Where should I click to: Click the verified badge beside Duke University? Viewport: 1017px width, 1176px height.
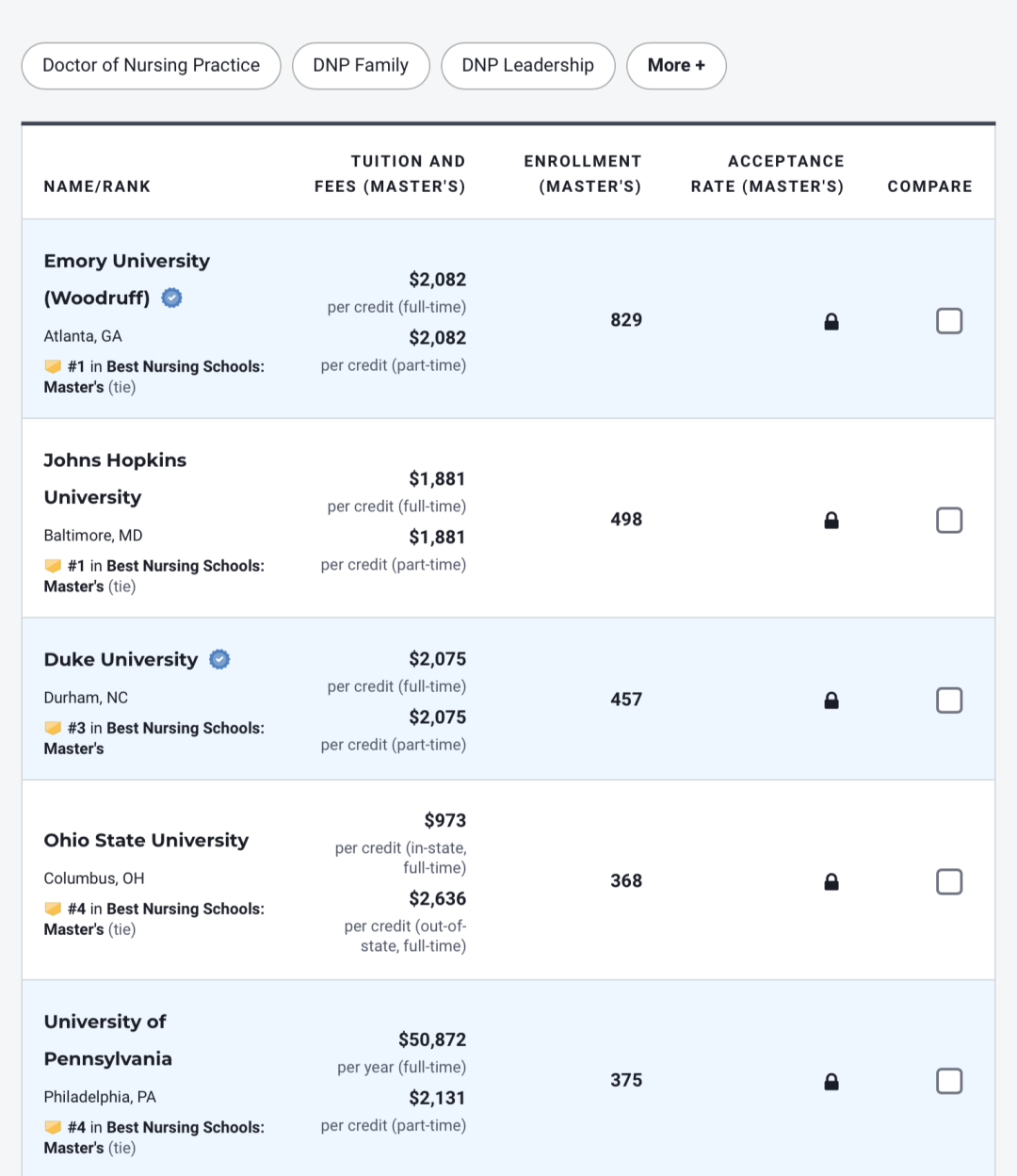219,659
